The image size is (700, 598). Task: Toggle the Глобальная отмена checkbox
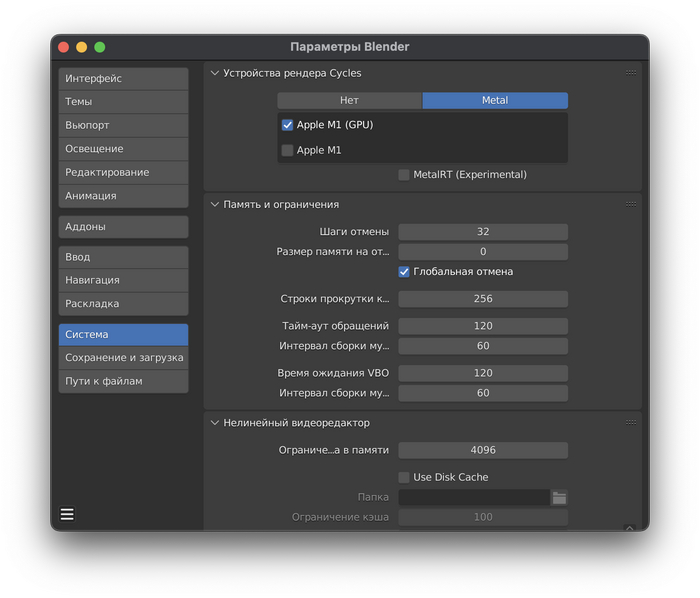404,272
